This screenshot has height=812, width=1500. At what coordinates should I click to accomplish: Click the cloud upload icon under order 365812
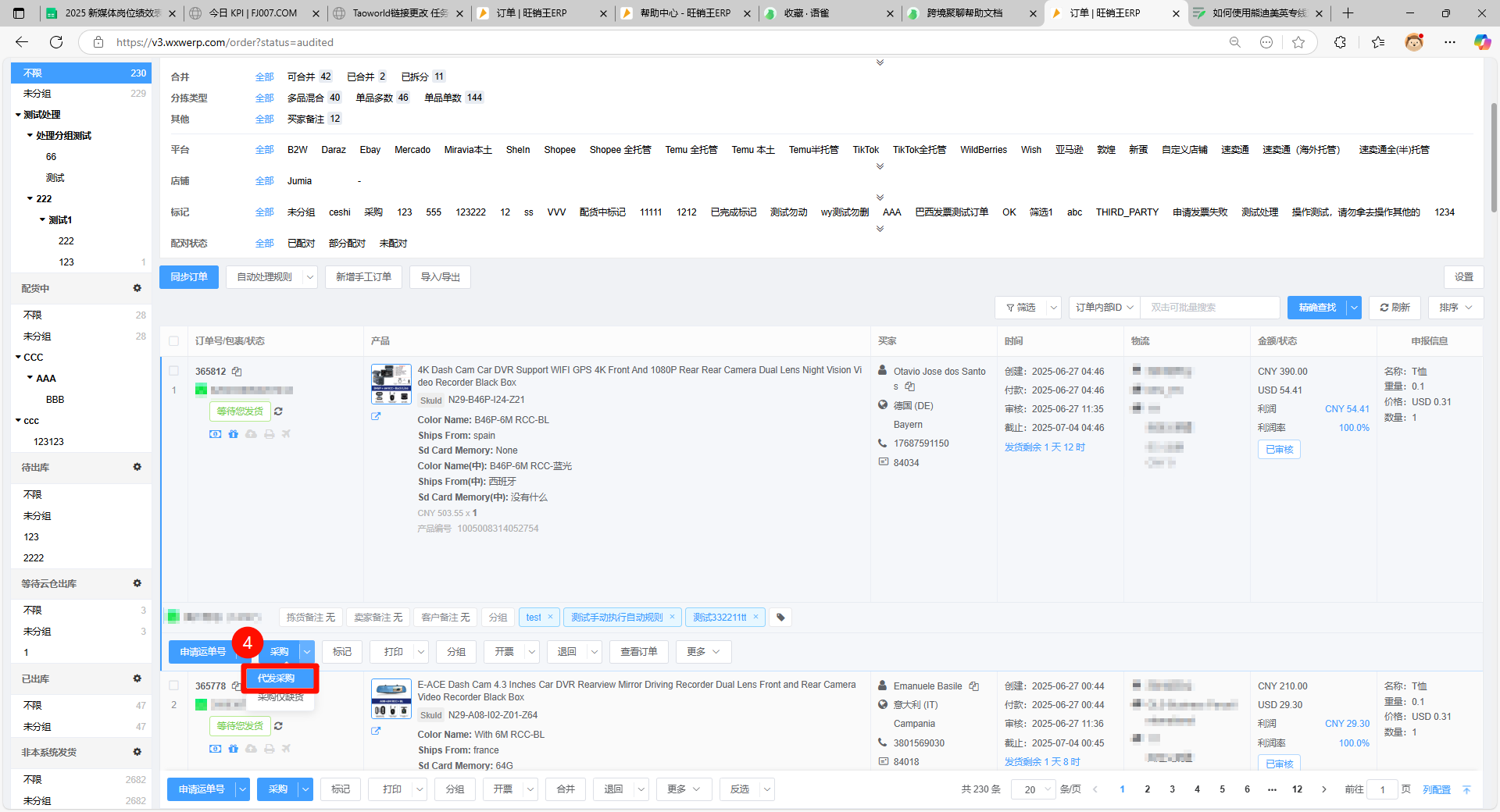pyautogui.click(x=251, y=434)
